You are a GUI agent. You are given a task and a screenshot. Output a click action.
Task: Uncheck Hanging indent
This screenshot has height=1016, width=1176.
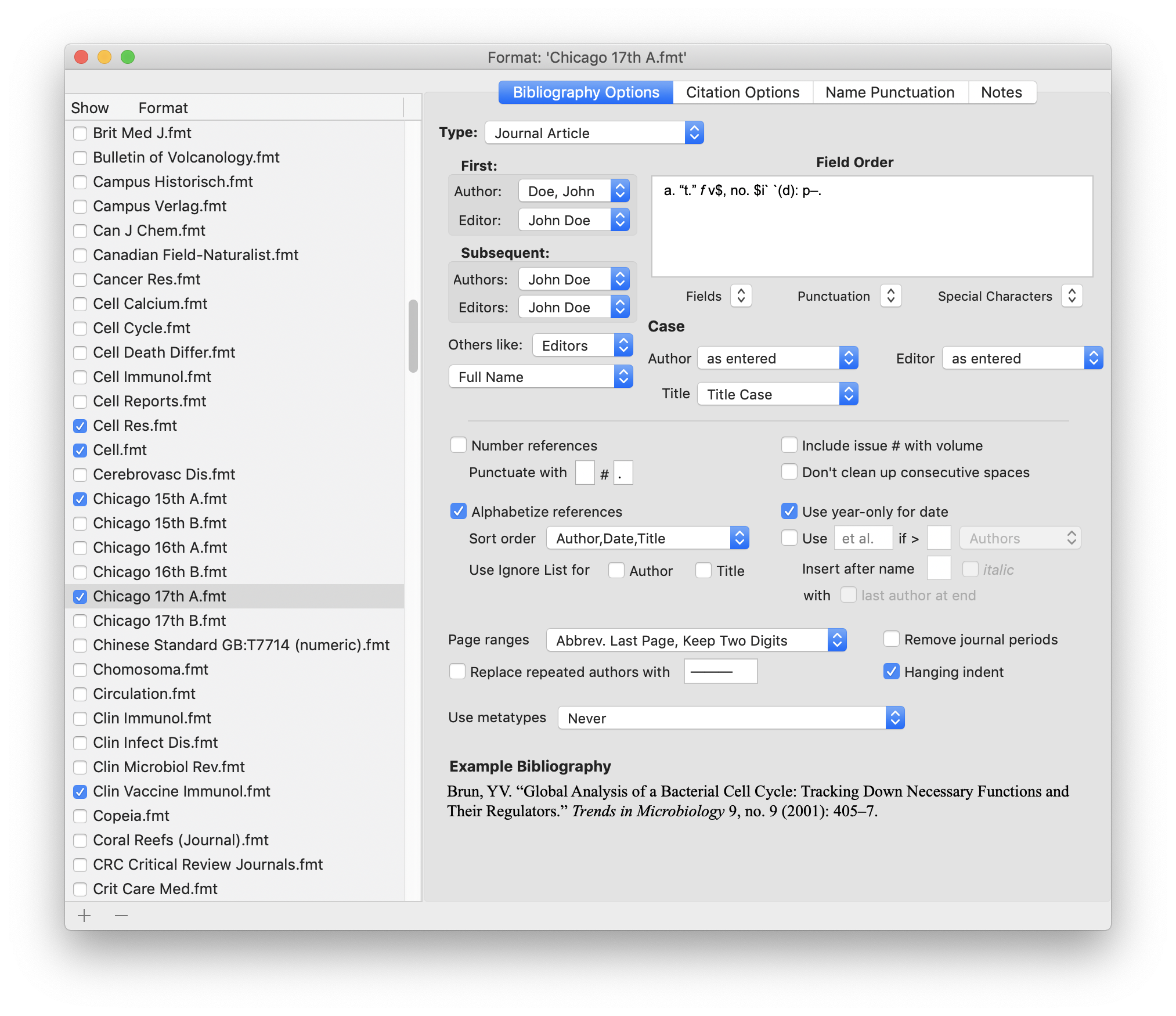point(892,672)
